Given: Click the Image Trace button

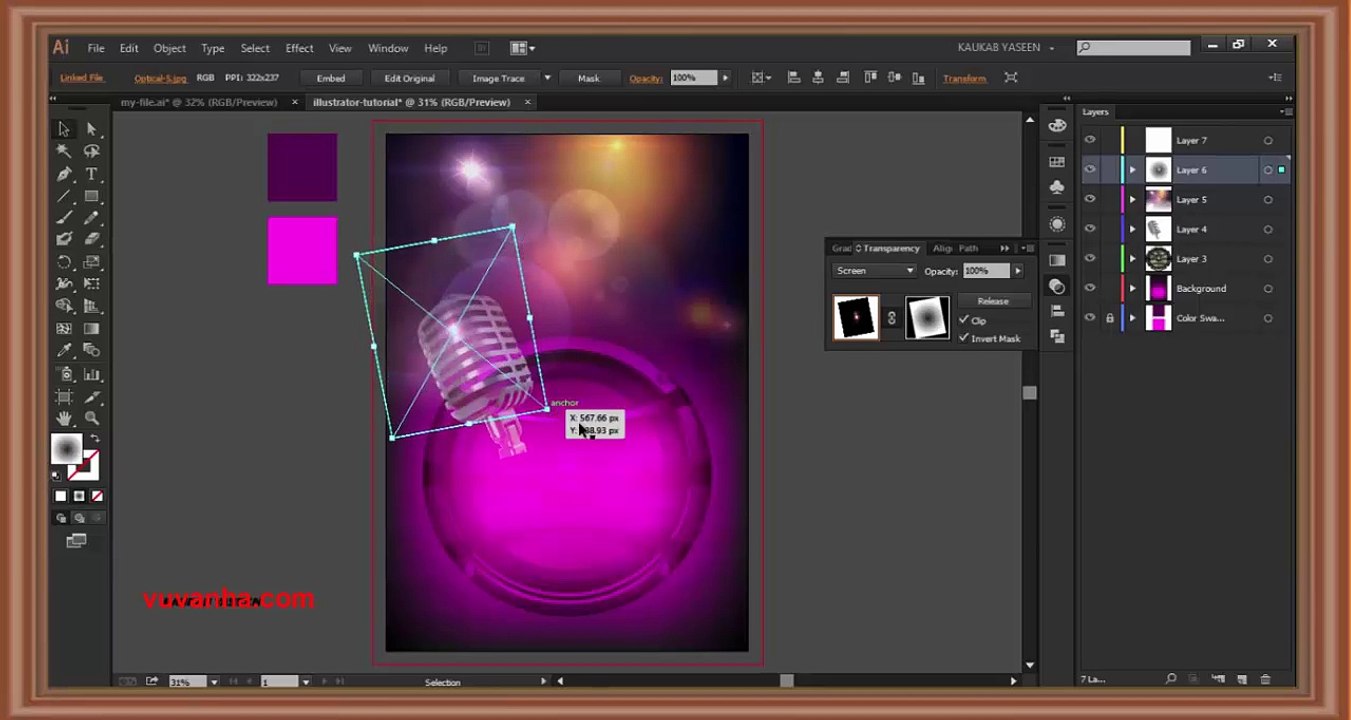Looking at the screenshot, I should (x=498, y=78).
